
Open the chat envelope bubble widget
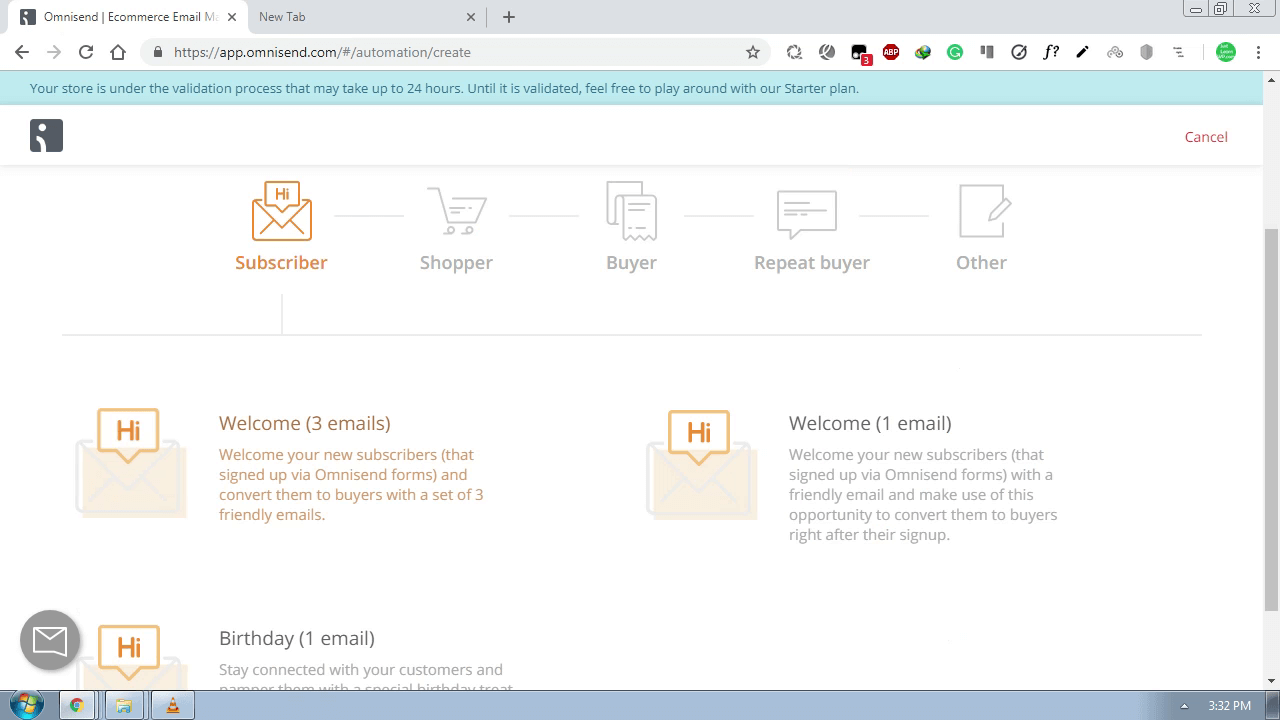tap(50, 640)
